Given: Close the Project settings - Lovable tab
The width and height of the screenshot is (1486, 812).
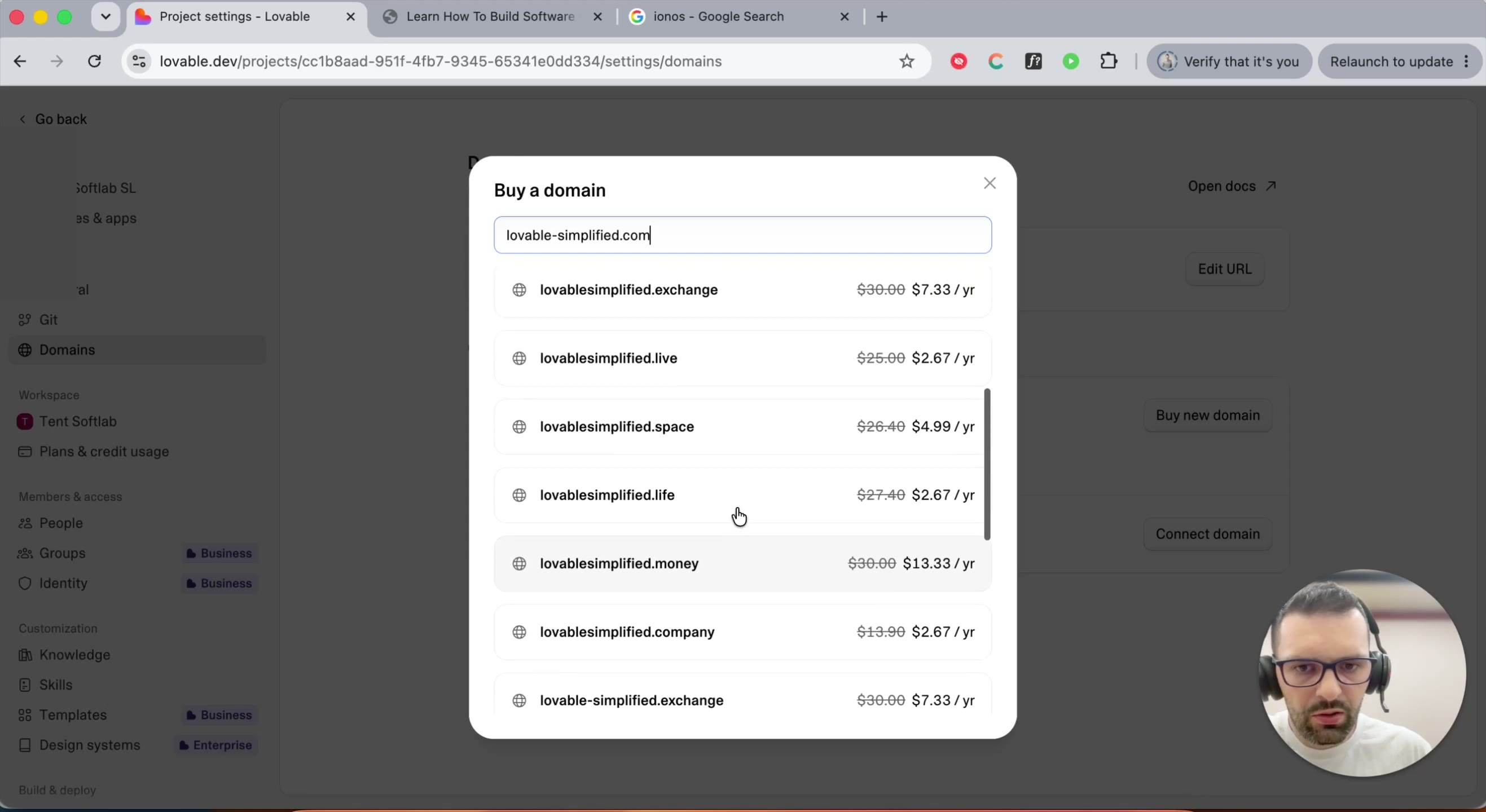Looking at the screenshot, I should pyautogui.click(x=350, y=17).
